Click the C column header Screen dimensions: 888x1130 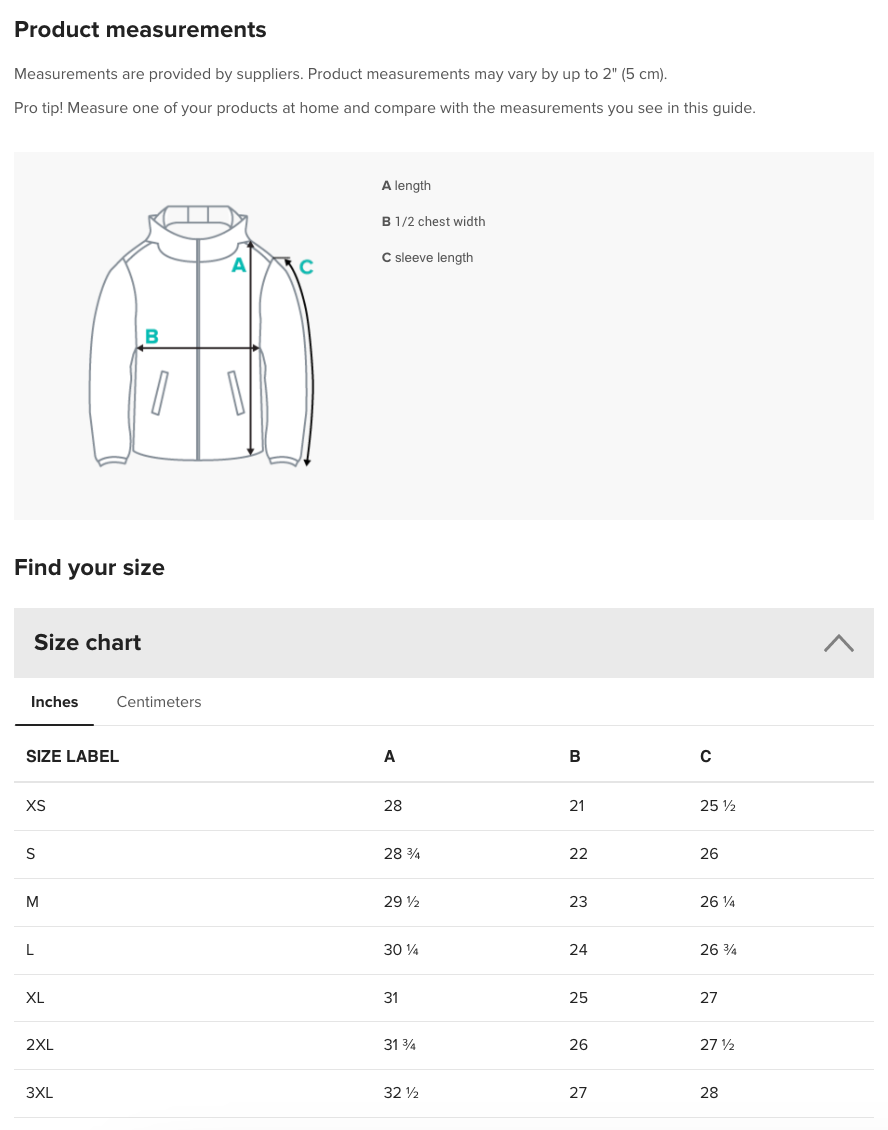pyautogui.click(x=705, y=756)
